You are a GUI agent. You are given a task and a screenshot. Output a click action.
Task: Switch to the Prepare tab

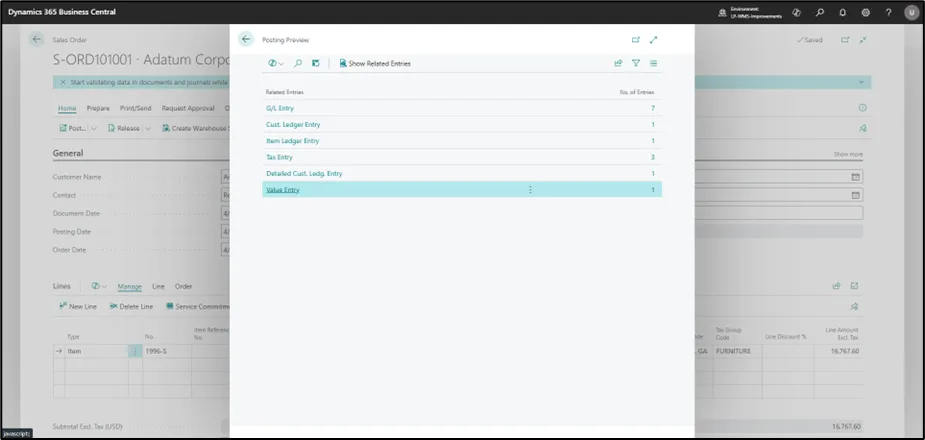98,109
